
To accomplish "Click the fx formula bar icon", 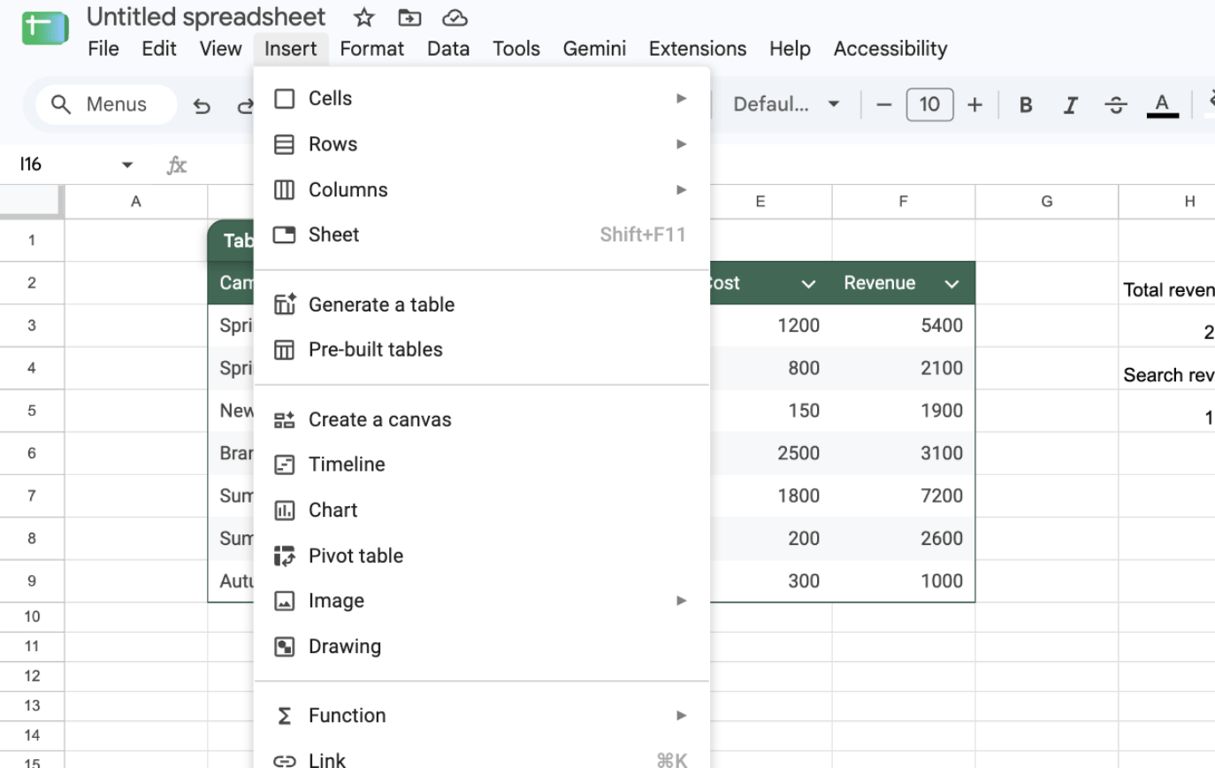I will [177, 165].
